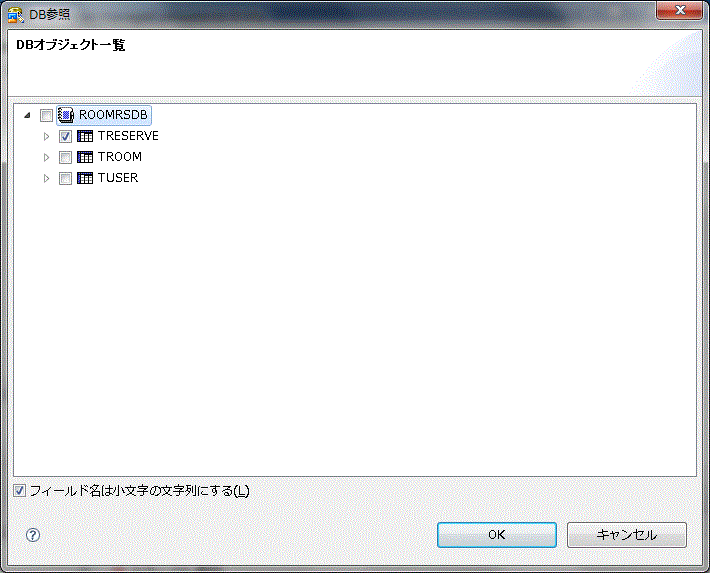This screenshot has height=573, width=710.
Task: Check the TROOM checkbox
Action: 65,157
